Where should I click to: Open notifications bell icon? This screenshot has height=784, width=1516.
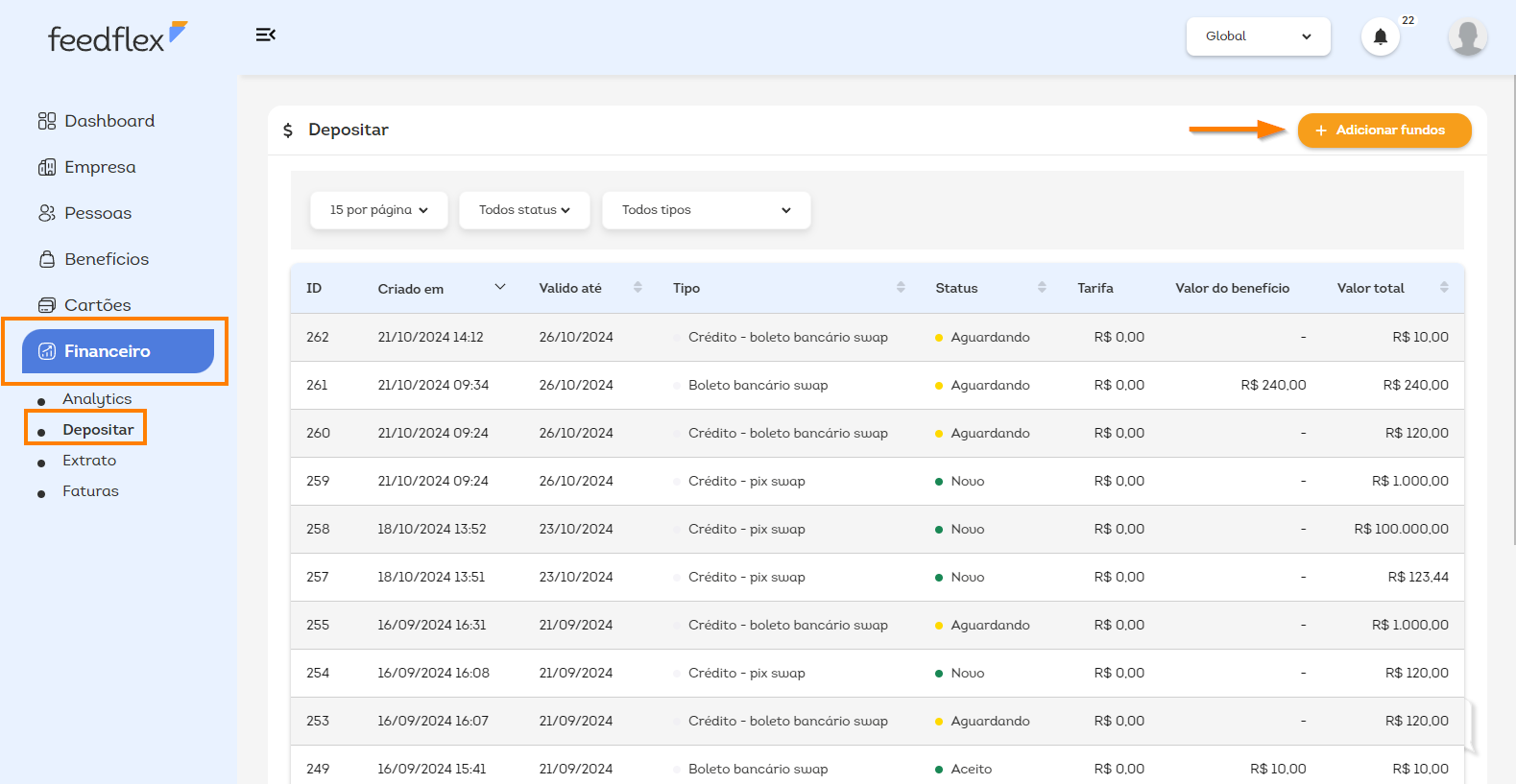pyautogui.click(x=1380, y=37)
